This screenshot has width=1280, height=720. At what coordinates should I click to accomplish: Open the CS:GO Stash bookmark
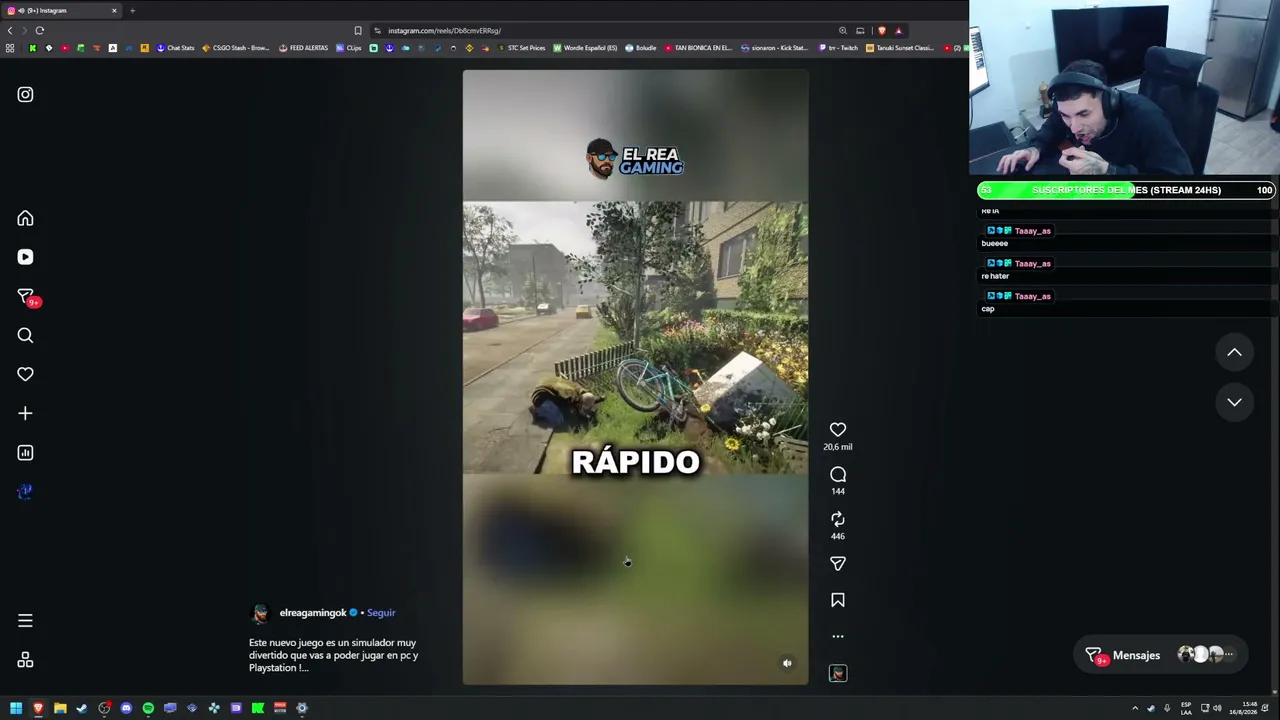[236, 48]
